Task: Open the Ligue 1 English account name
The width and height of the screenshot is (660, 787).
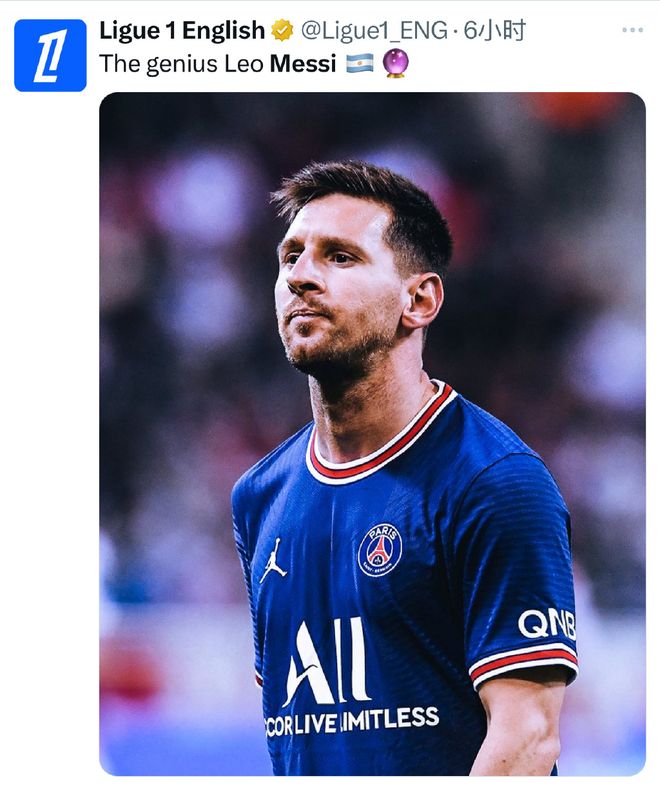Action: 182,31
